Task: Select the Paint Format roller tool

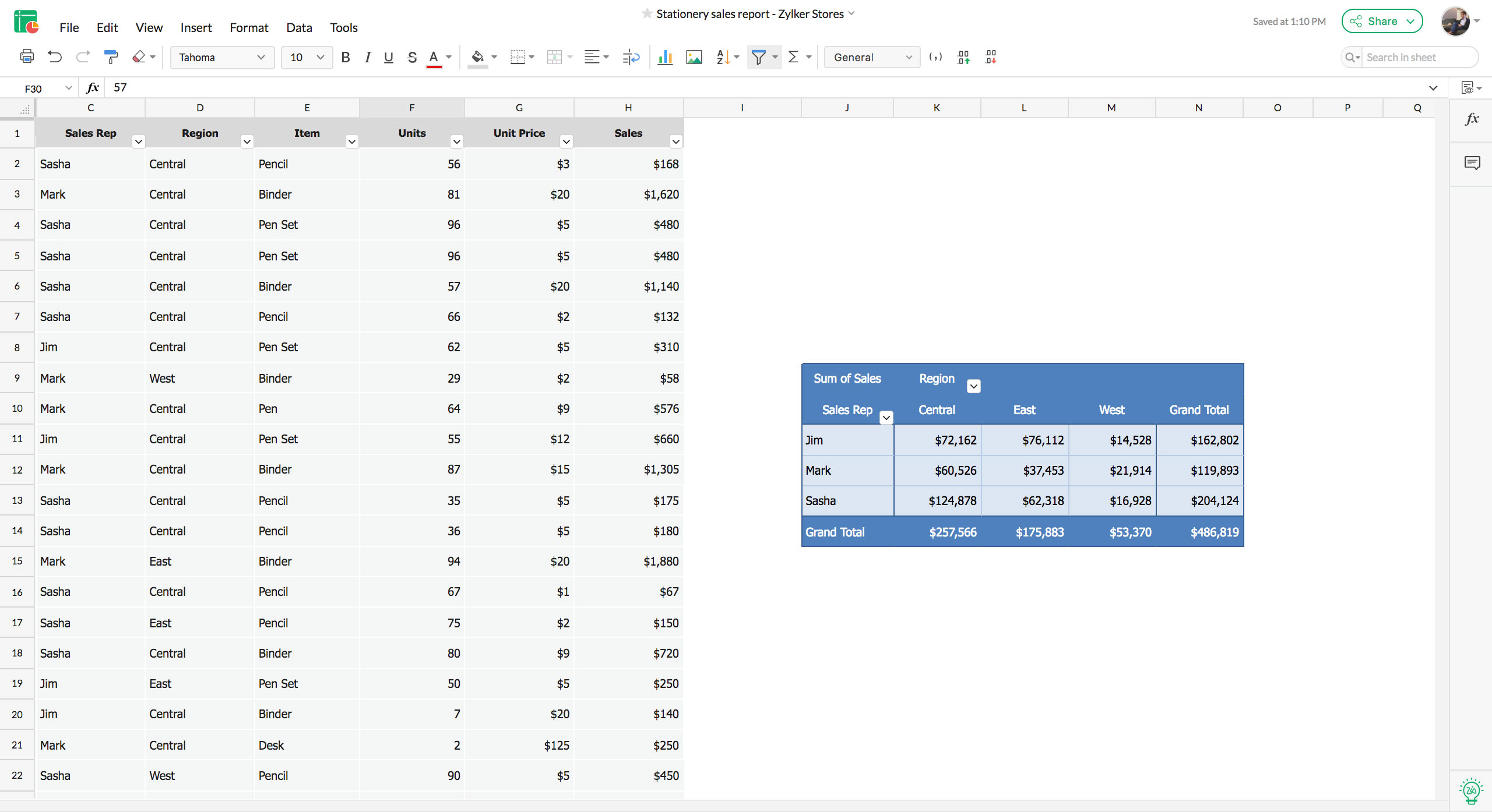Action: [110, 57]
